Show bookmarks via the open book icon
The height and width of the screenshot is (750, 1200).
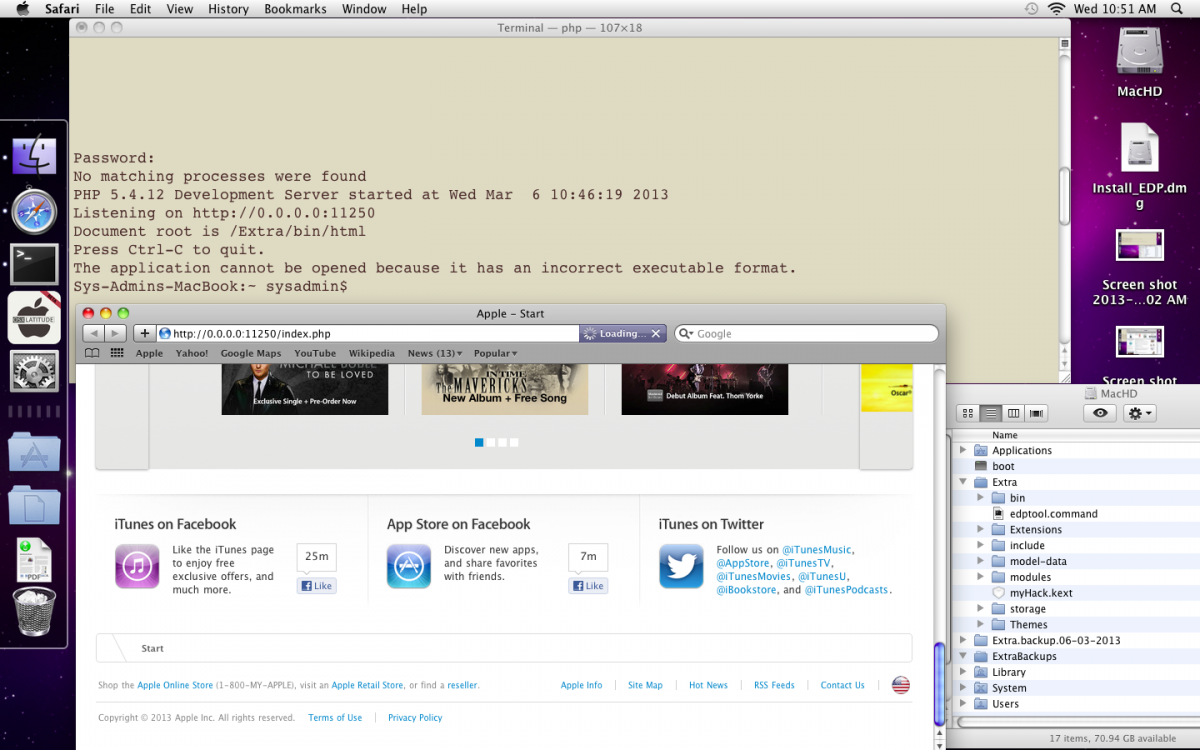(92, 353)
